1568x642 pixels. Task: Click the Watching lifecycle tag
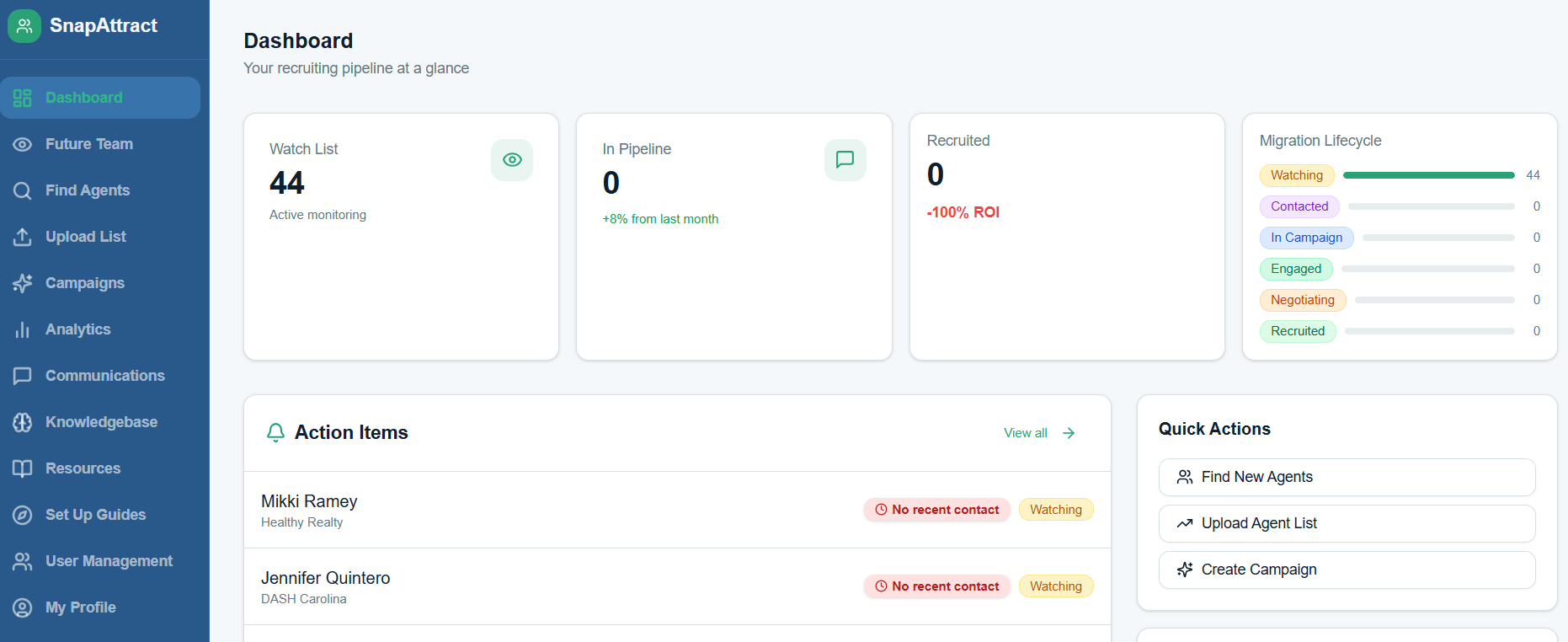coord(1297,175)
